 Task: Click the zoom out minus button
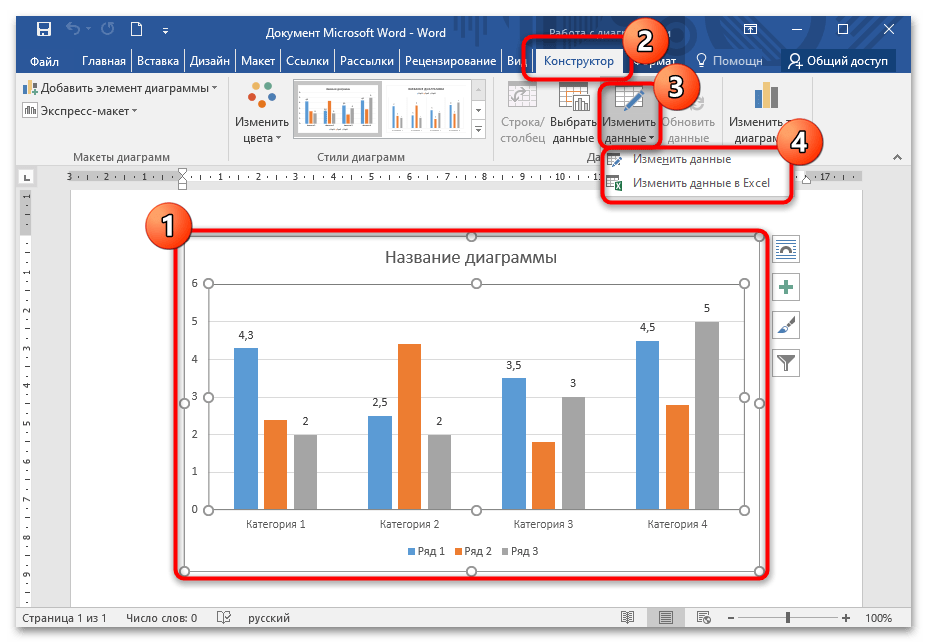[731, 618]
